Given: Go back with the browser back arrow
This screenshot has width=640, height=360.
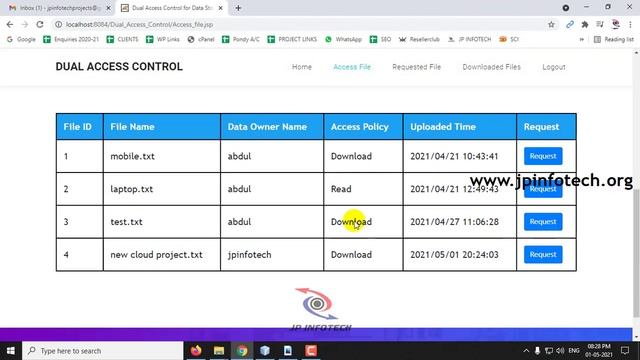Looking at the screenshot, I should pyautogui.click(x=10, y=24).
